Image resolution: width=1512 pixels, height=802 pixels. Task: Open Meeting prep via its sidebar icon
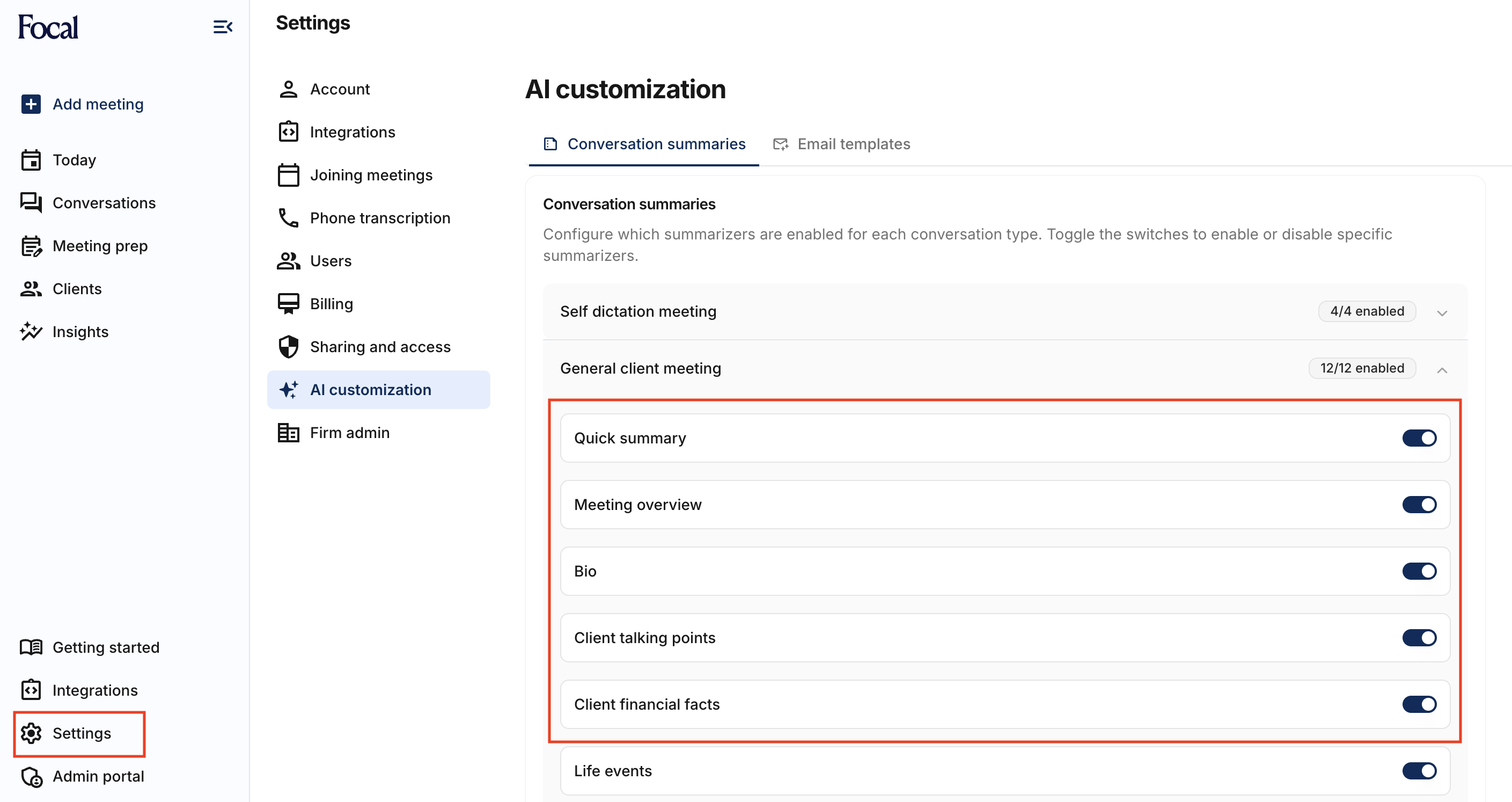point(31,246)
